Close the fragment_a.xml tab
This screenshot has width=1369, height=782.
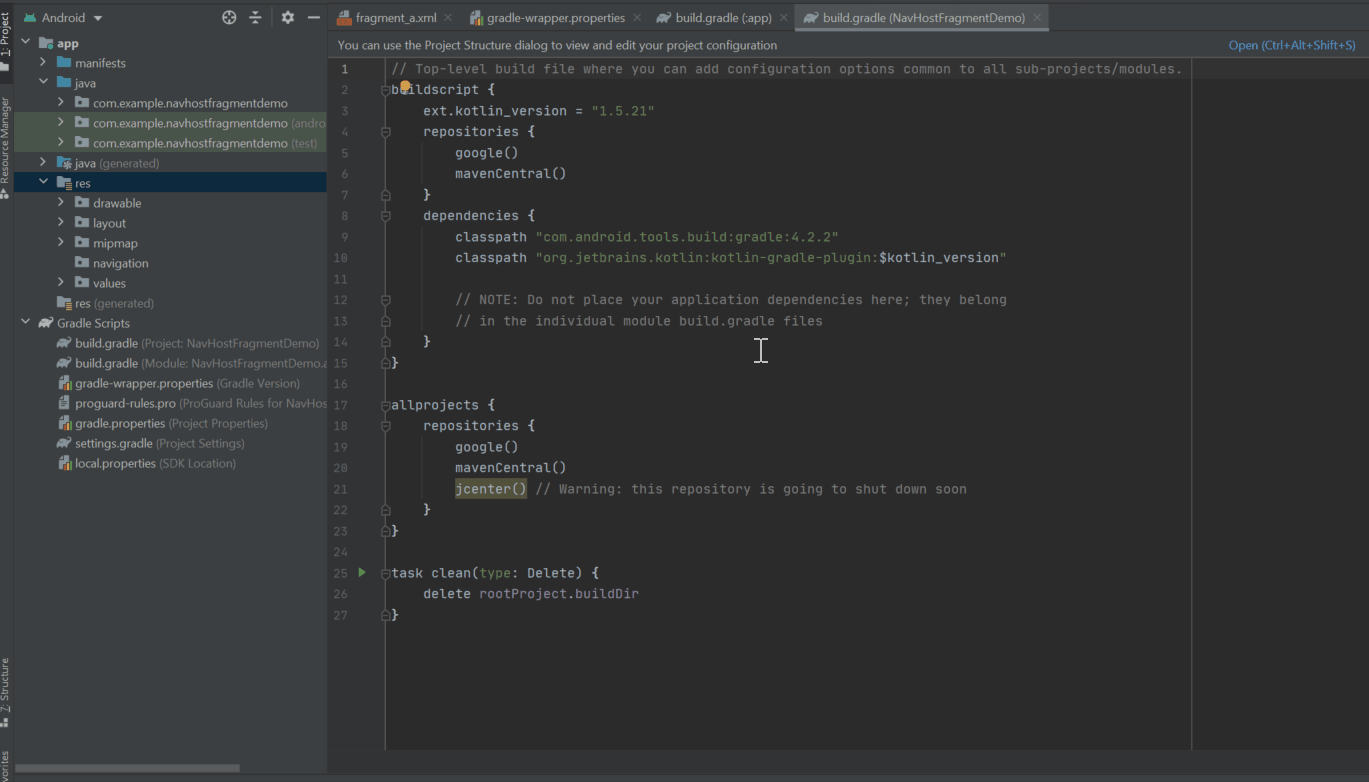[447, 18]
